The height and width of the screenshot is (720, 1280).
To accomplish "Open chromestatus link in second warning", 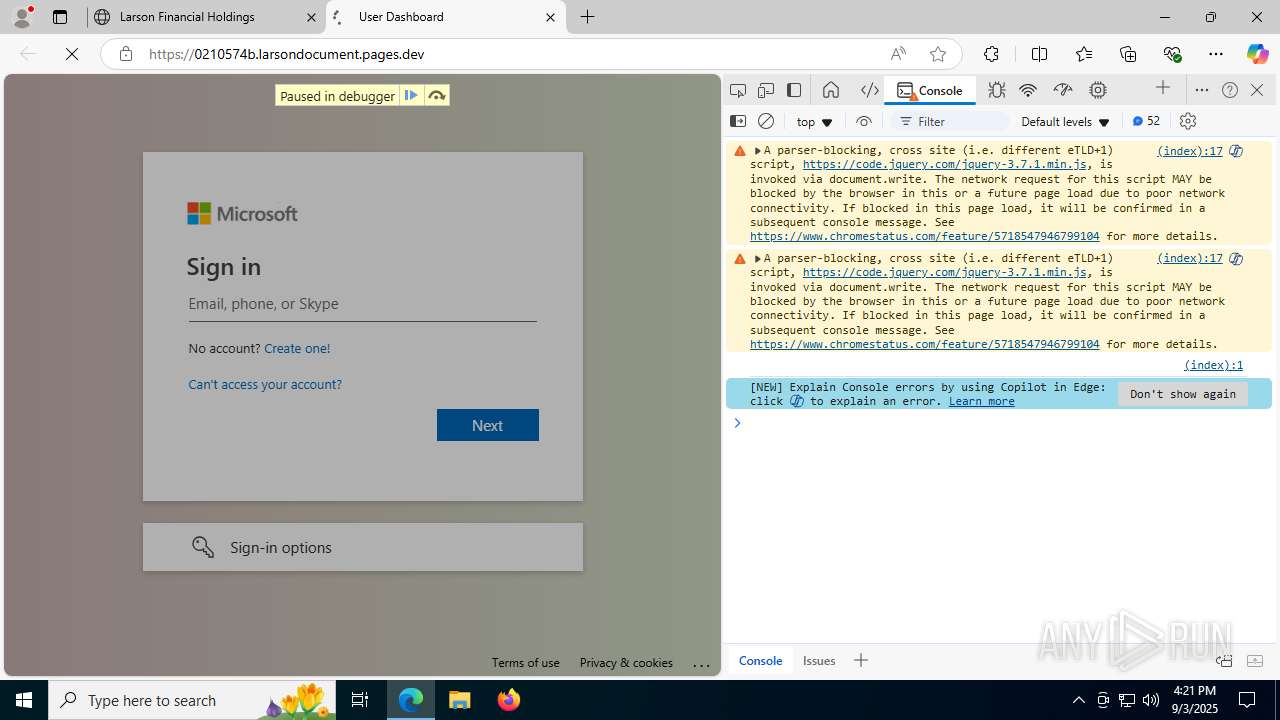I will [x=924, y=344].
